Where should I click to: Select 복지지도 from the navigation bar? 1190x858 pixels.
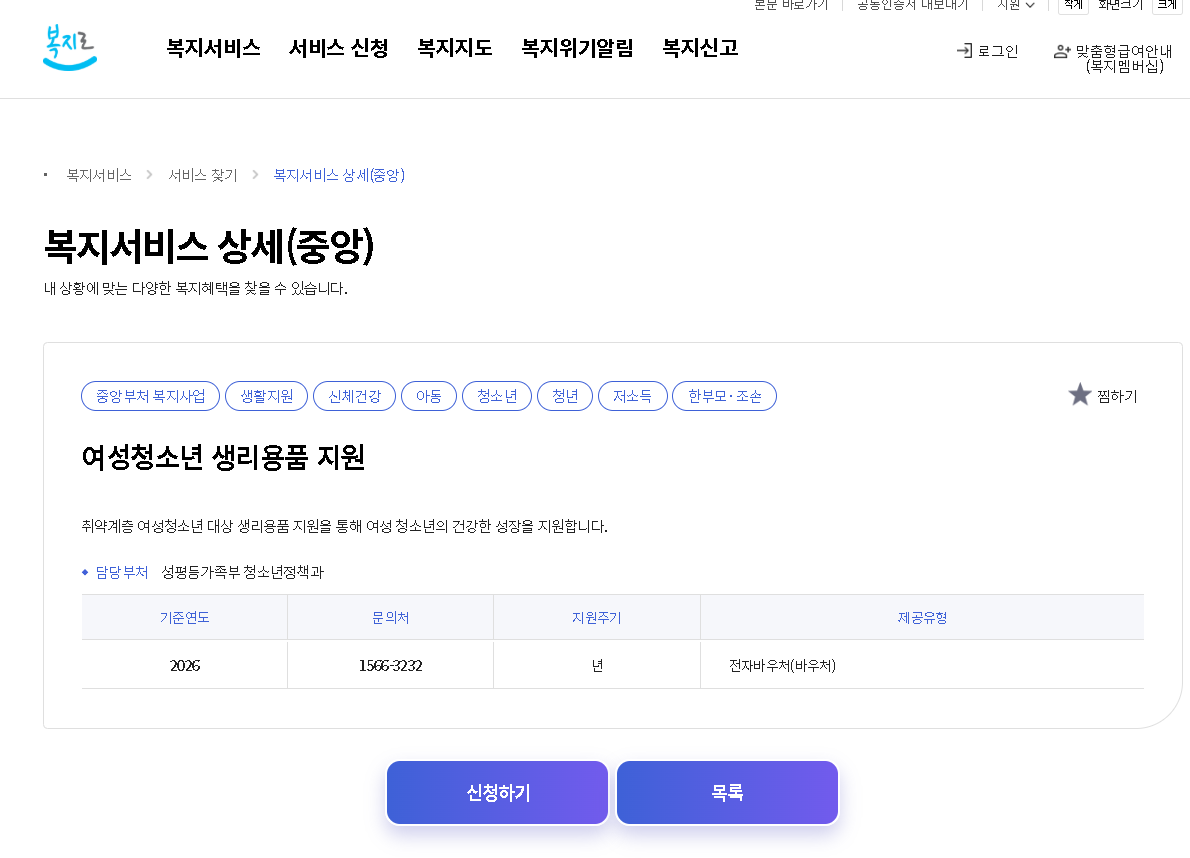click(x=454, y=47)
